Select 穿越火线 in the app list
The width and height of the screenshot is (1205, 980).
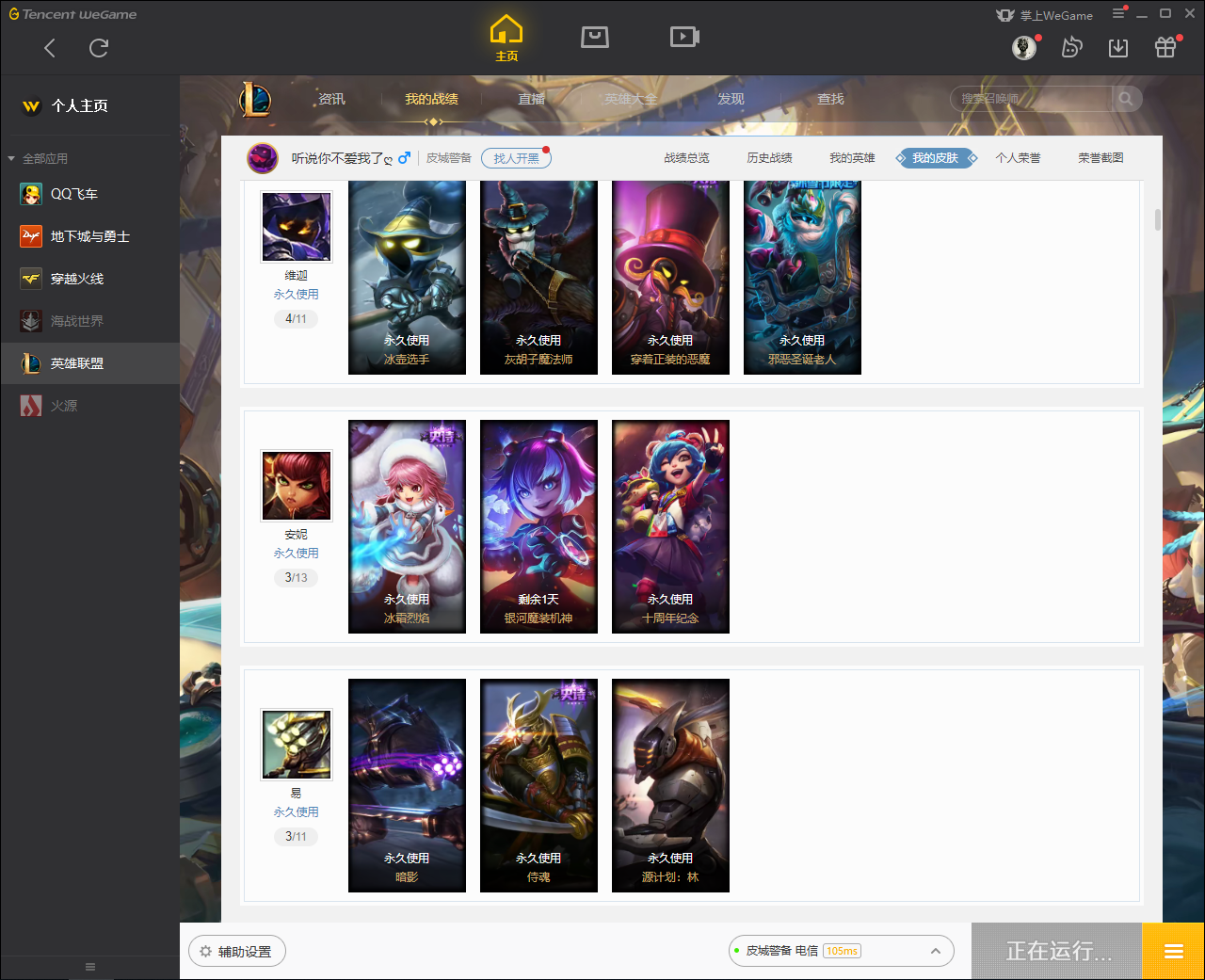tap(89, 279)
